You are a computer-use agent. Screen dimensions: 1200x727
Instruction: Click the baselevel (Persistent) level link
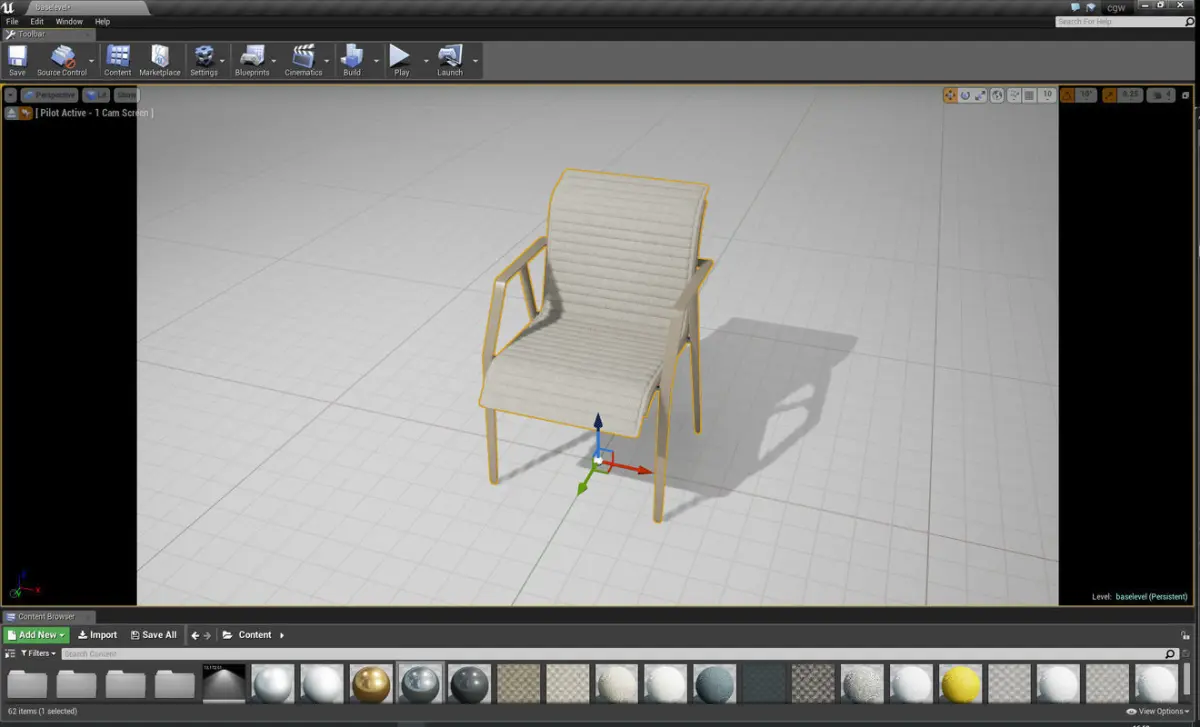tap(1150, 596)
